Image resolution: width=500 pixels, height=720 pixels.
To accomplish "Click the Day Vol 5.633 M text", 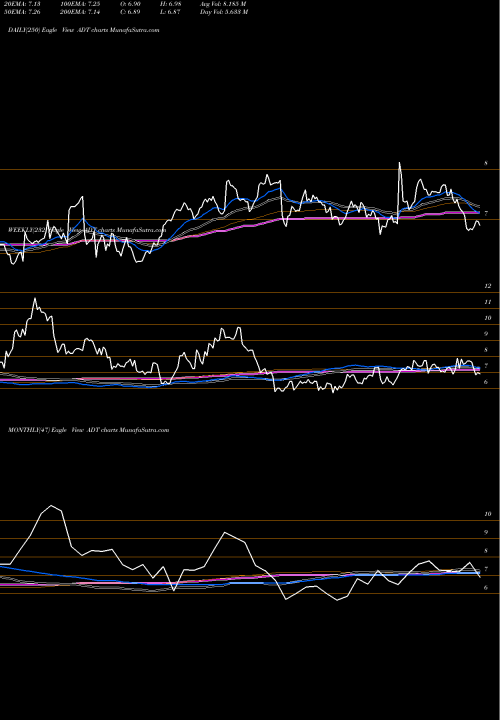I will (x=224, y=12).
